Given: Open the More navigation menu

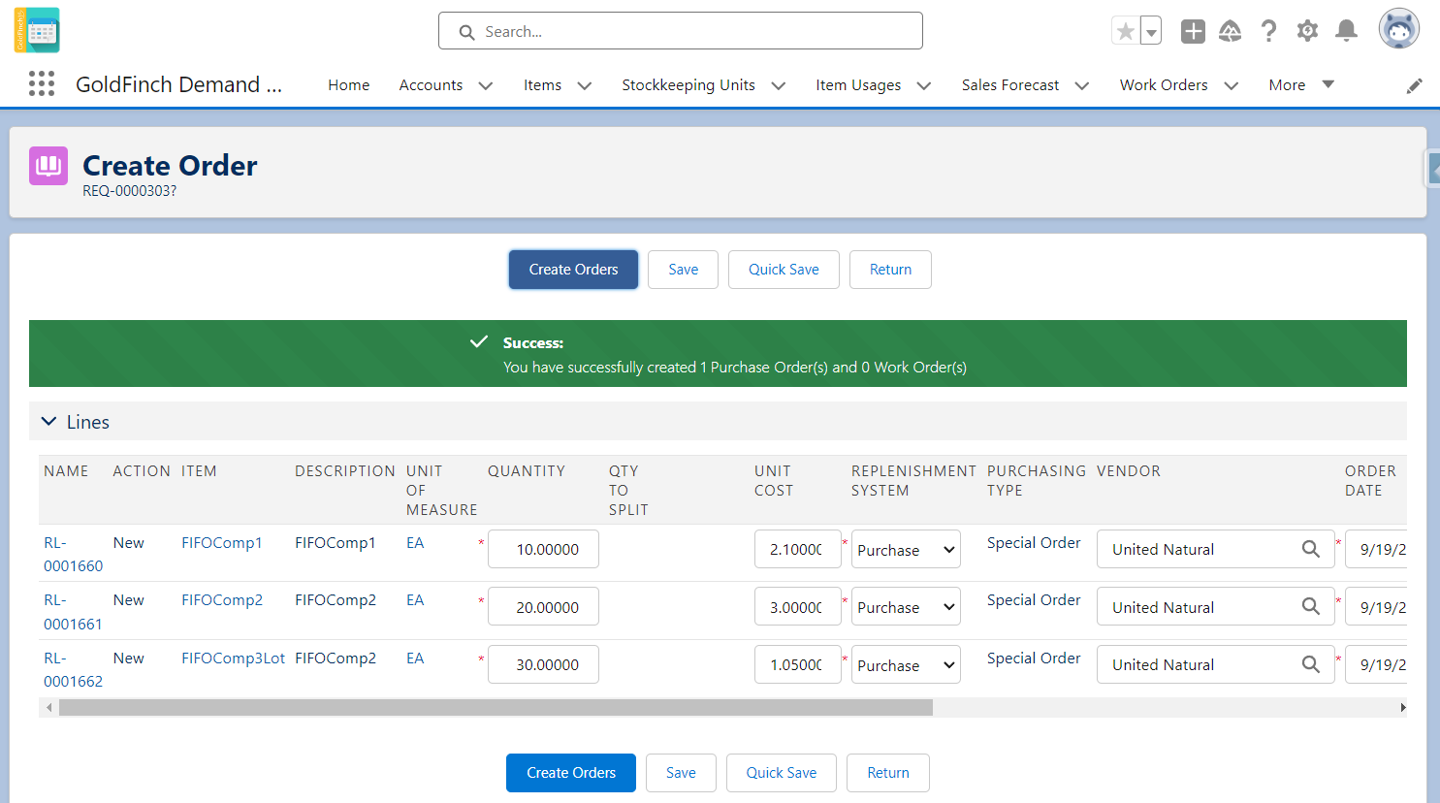Looking at the screenshot, I should coord(1301,85).
